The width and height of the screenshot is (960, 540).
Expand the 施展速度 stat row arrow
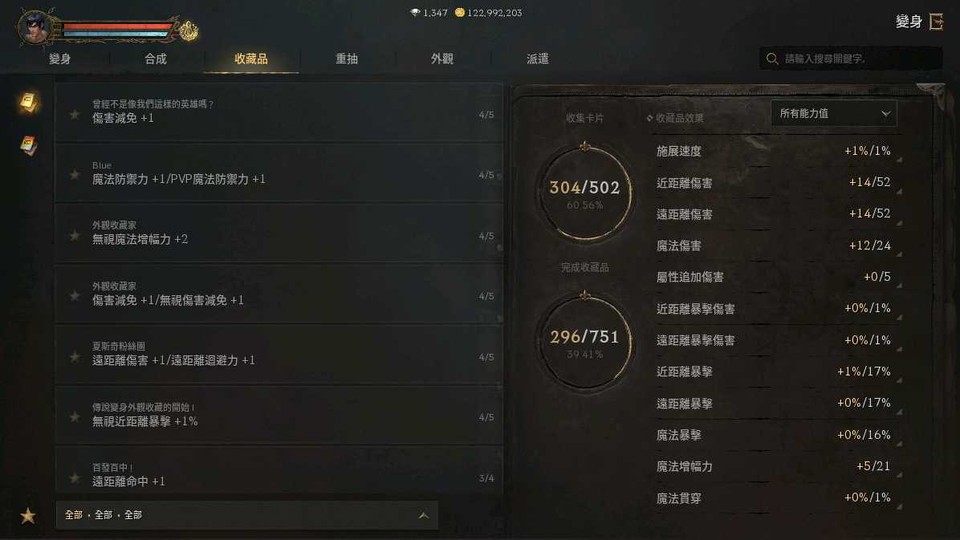(899, 160)
